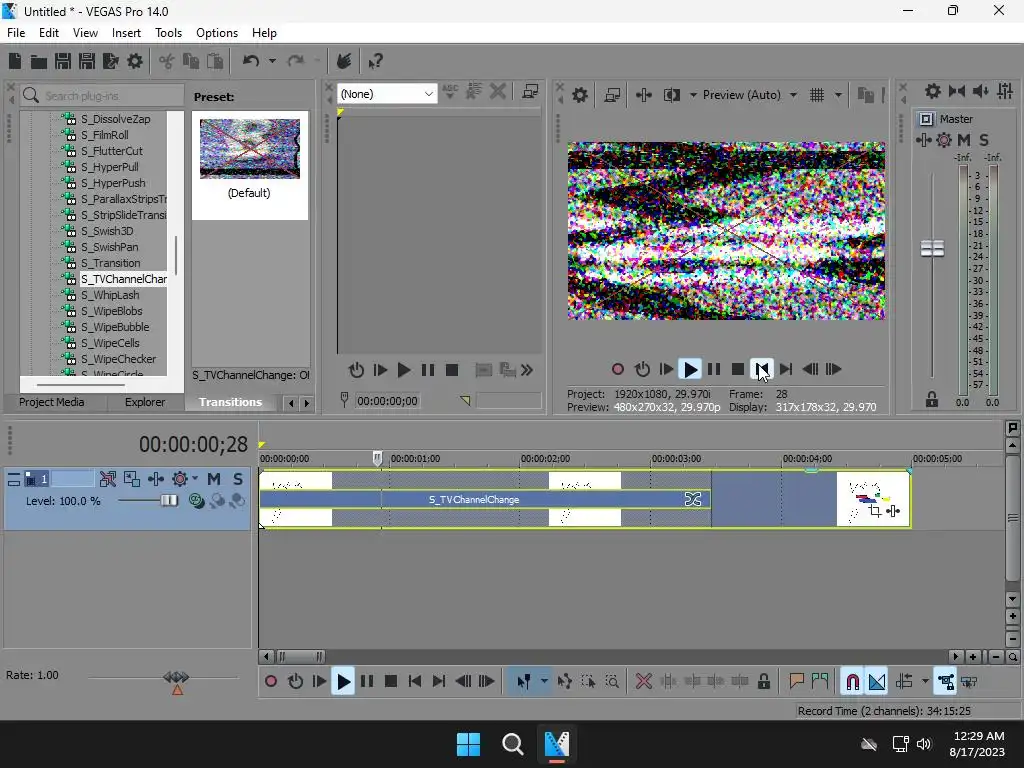Solo video track 1 with S button
1024x768 pixels.
click(238, 479)
